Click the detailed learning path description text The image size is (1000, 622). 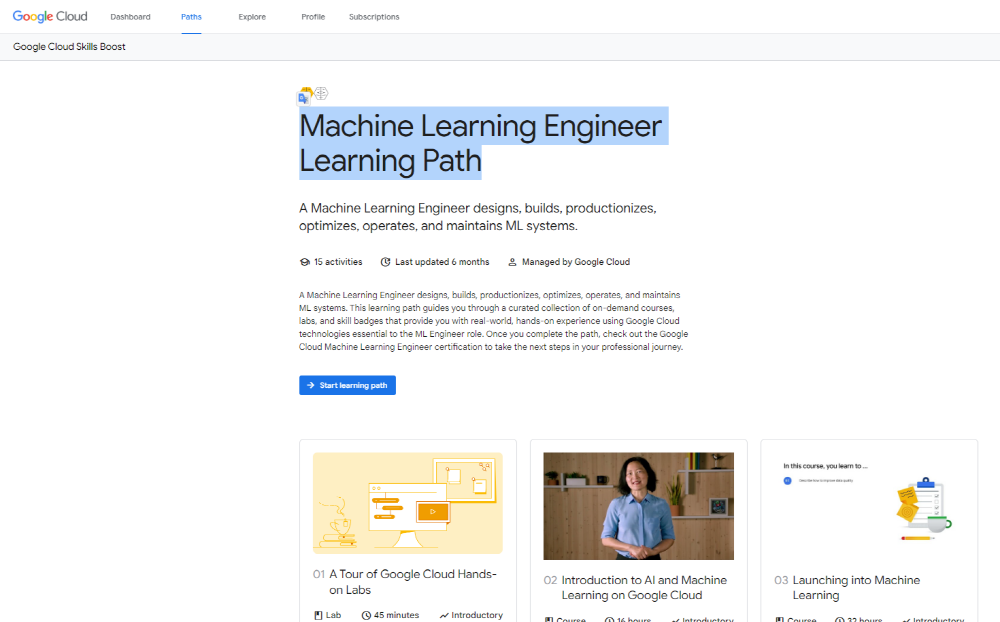pyautogui.click(x=494, y=321)
